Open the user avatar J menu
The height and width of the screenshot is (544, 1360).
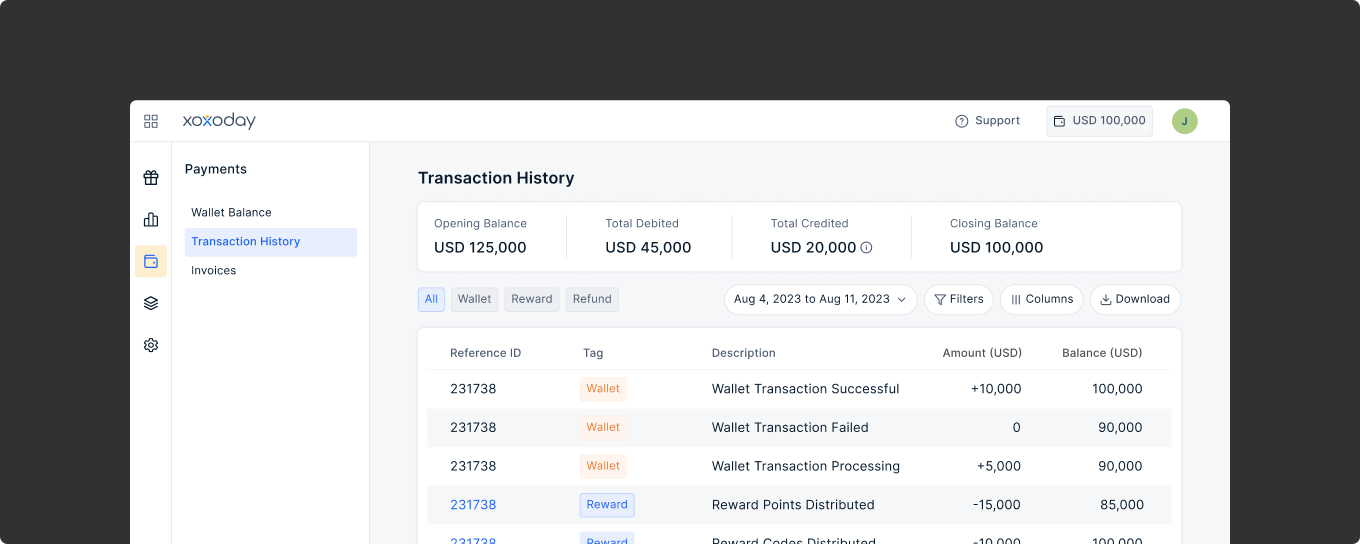click(x=1185, y=121)
